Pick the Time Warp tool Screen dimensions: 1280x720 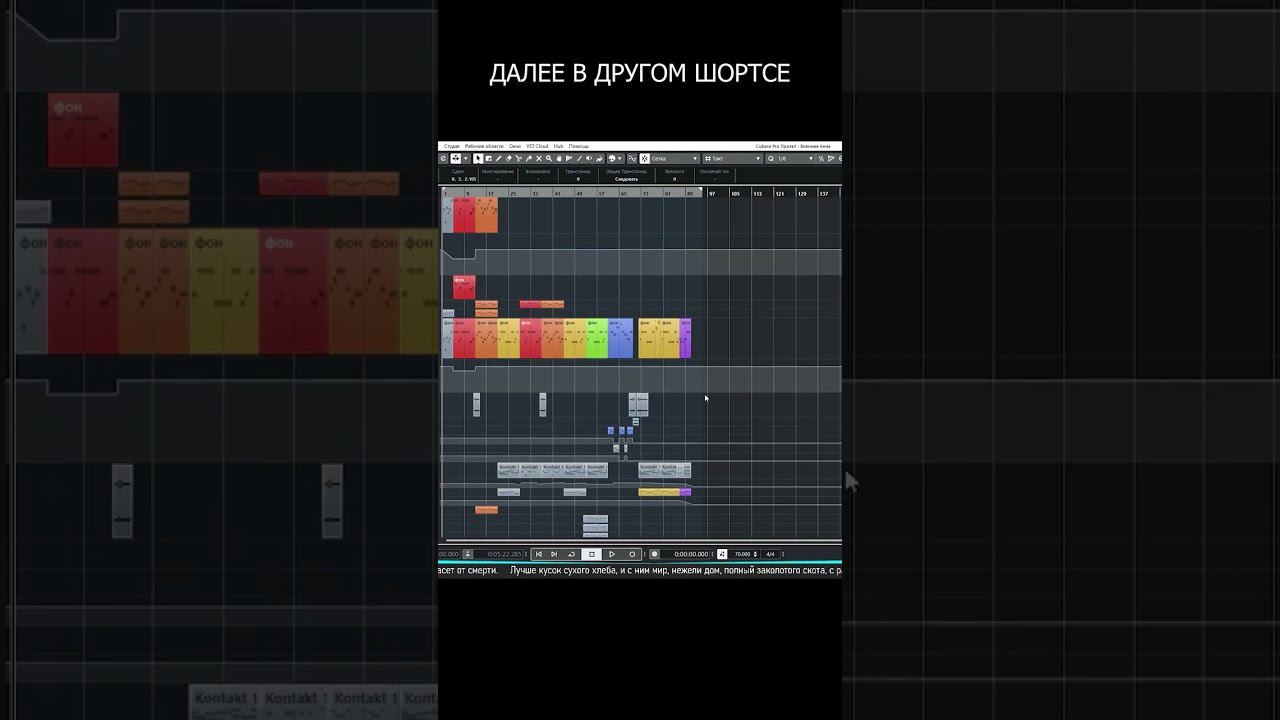coord(569,158)
